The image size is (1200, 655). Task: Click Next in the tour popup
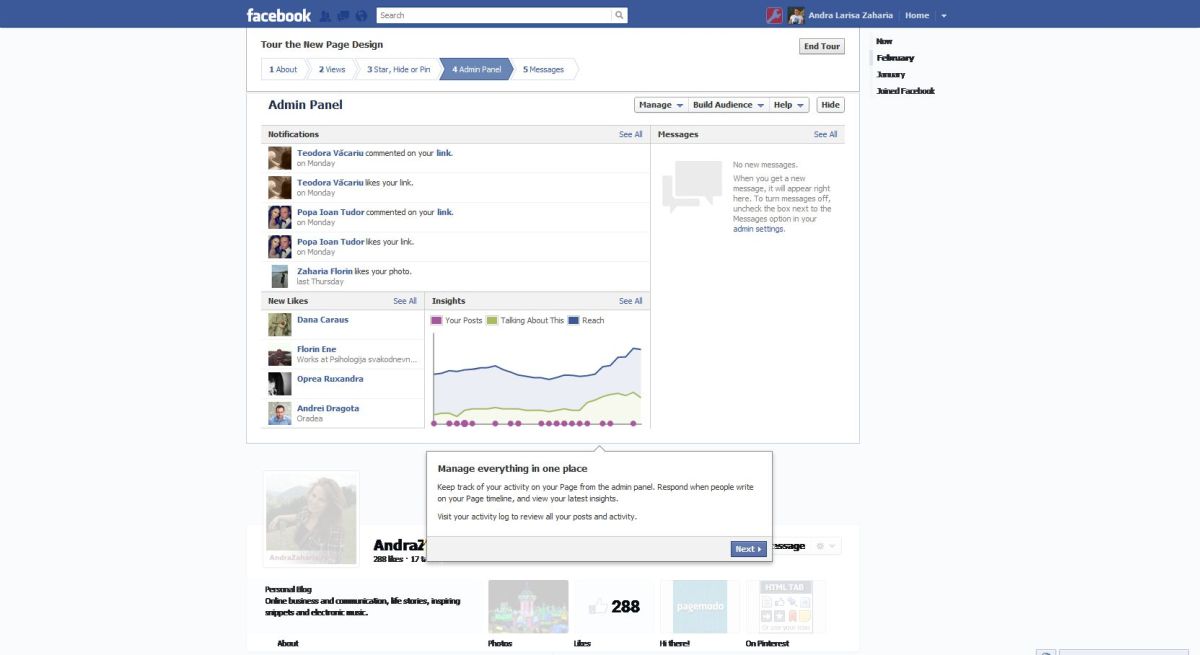point(748,549)
